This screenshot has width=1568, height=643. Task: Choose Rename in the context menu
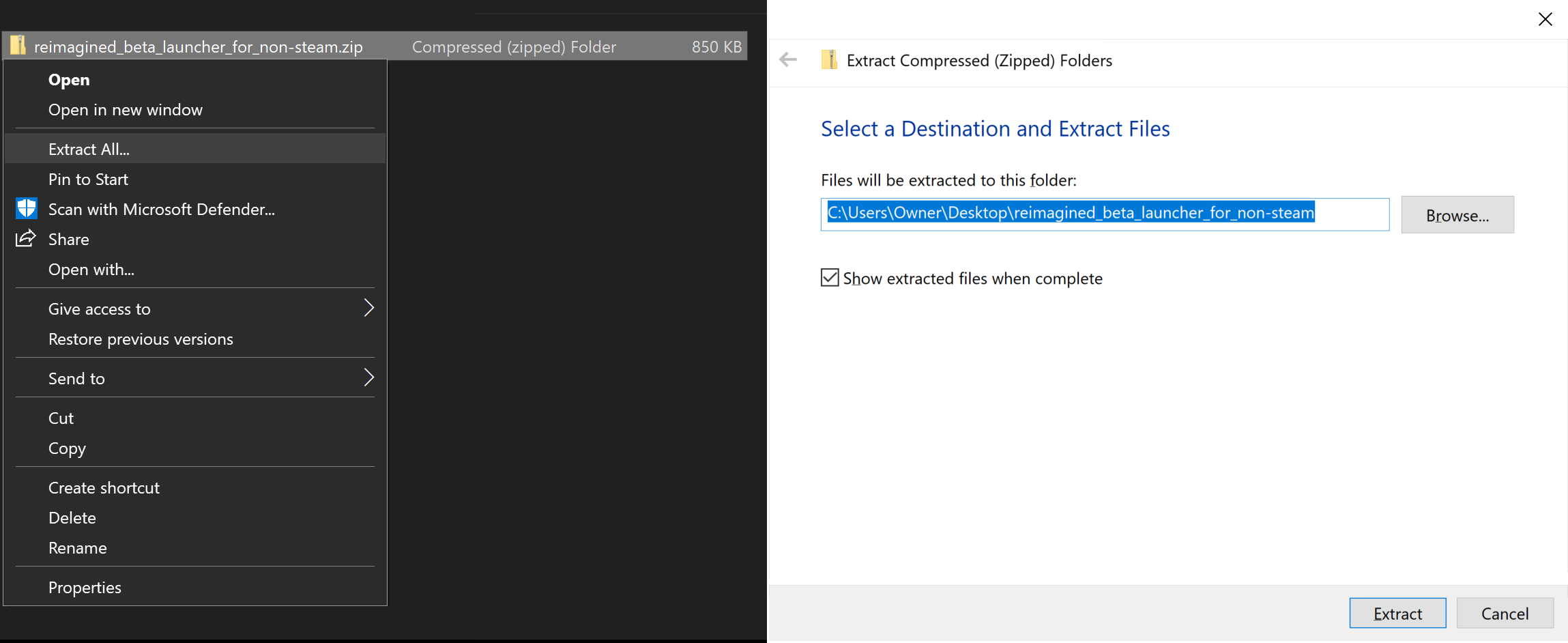pyautogui.click(x=78, y=548)
